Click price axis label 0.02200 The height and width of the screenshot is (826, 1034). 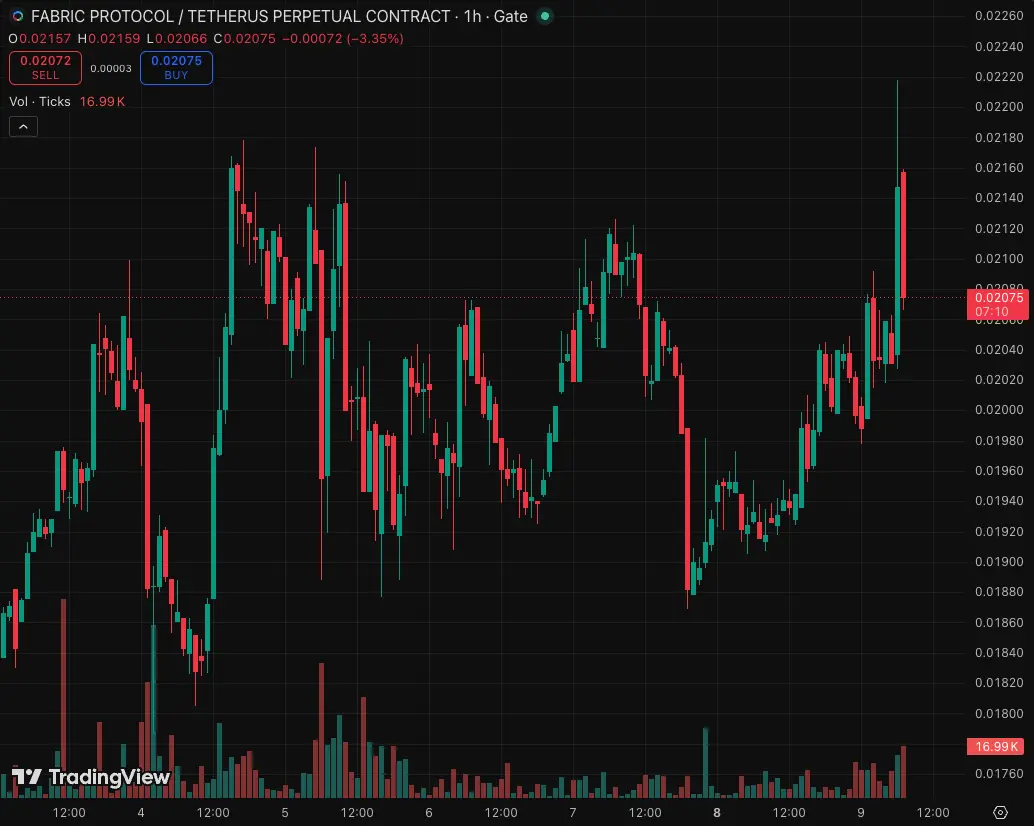tap(999, 107)
